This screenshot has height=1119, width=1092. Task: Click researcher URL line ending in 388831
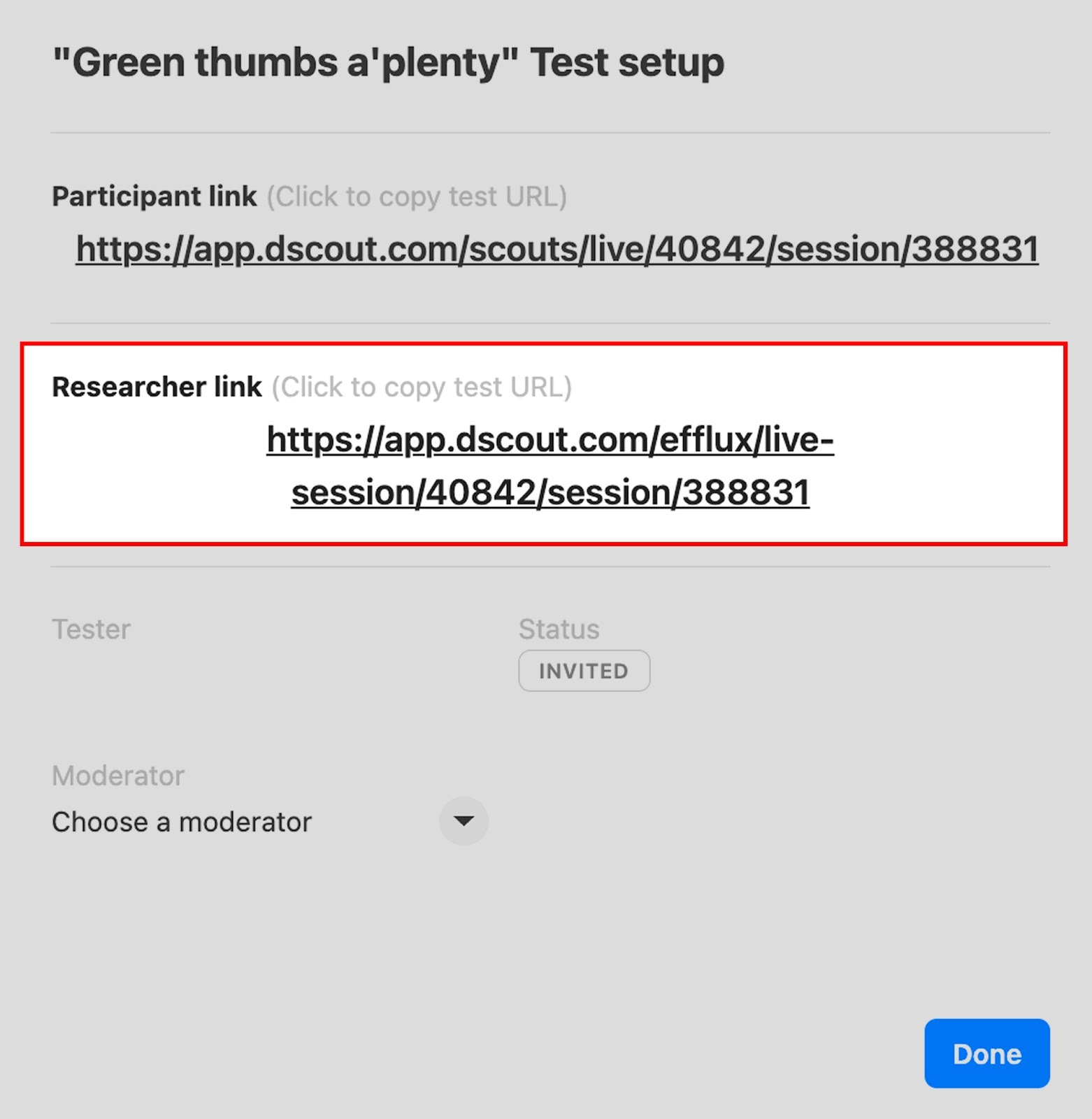pos(549,492)
